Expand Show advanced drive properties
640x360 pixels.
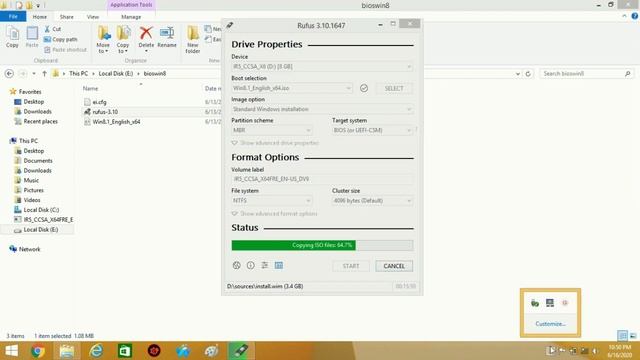tap(275, 143)
